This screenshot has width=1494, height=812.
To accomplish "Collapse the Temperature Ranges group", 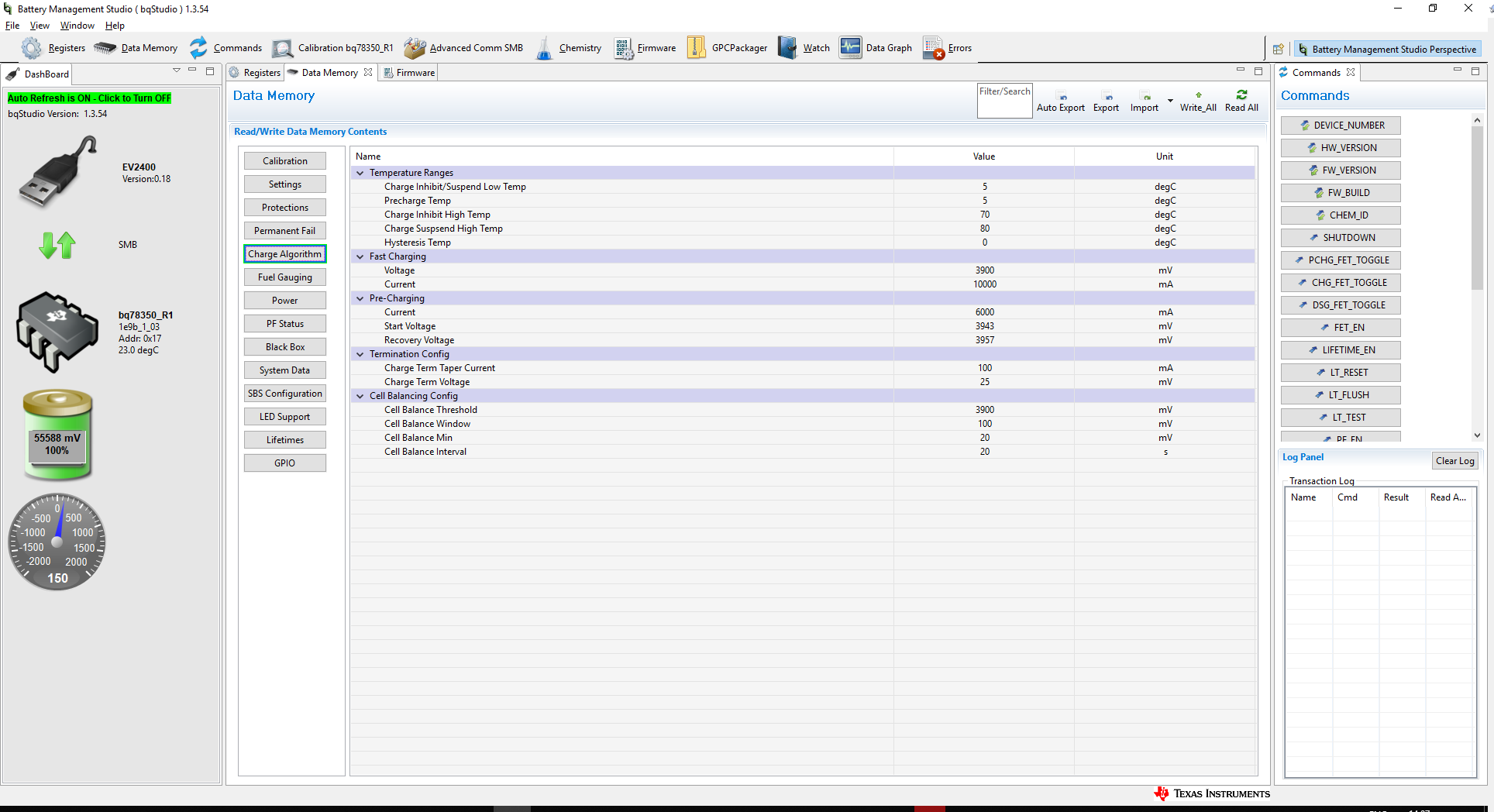I will point(360,173).
